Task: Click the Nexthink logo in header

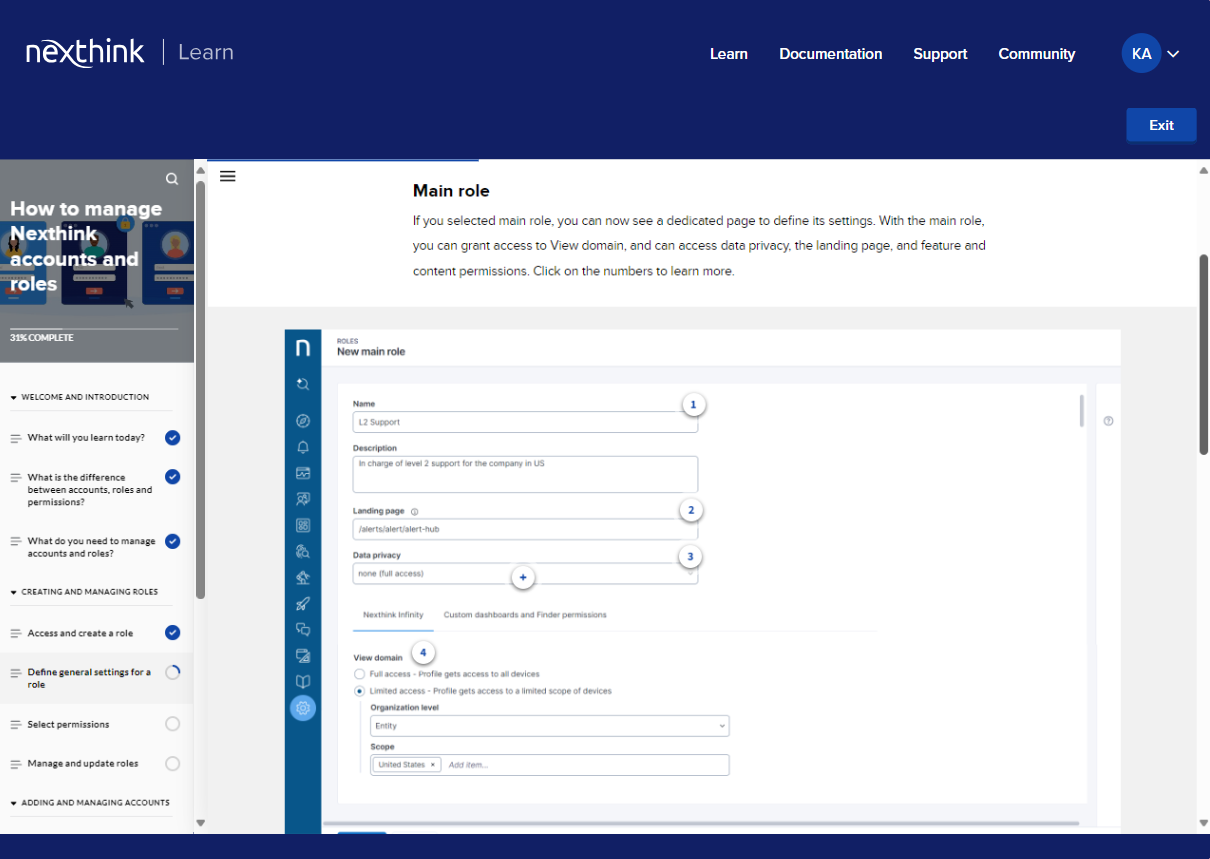Action: (x=85, y=52)
